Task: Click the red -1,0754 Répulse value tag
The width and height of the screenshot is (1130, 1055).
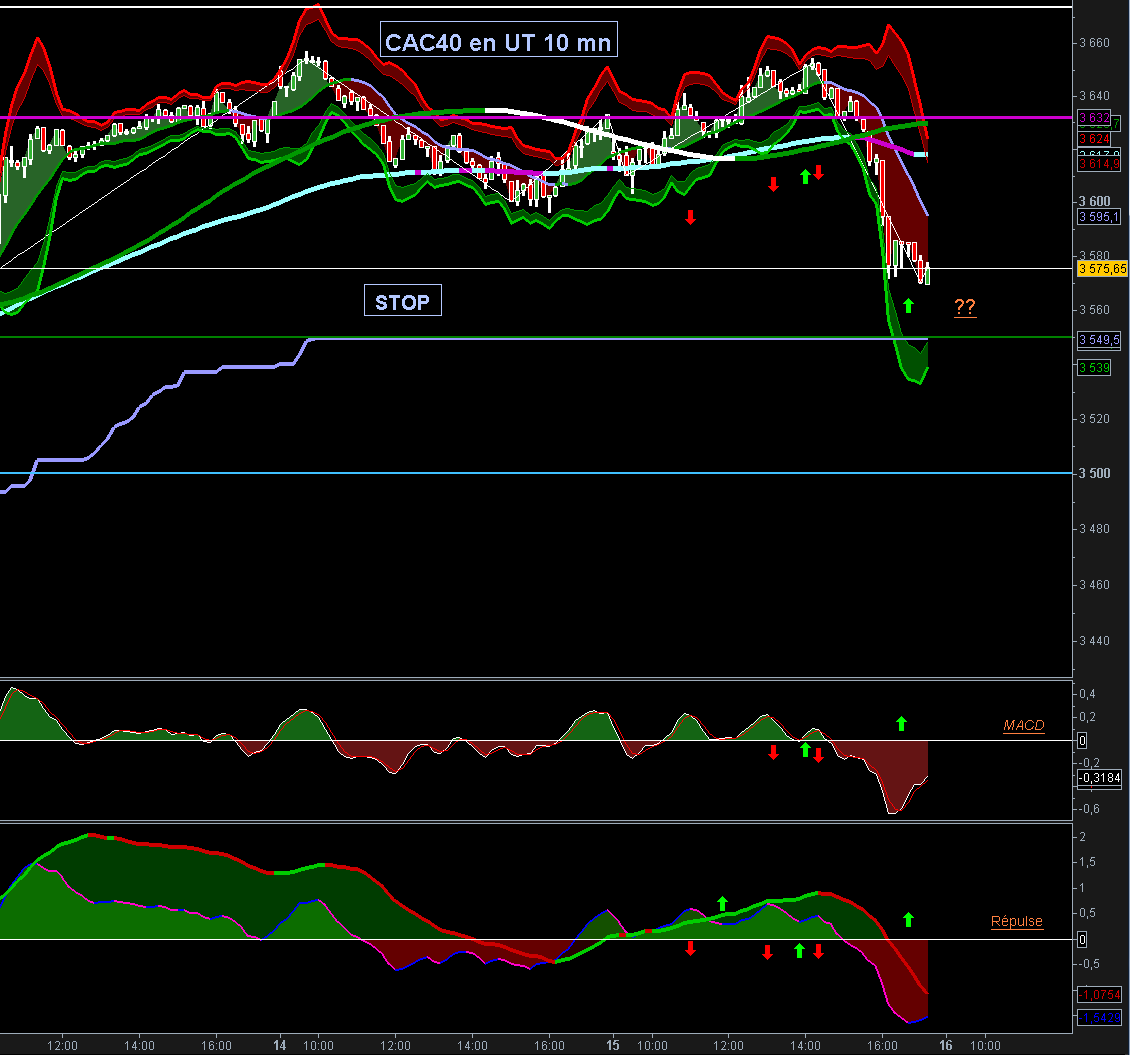Action: tap(1099, 994)
